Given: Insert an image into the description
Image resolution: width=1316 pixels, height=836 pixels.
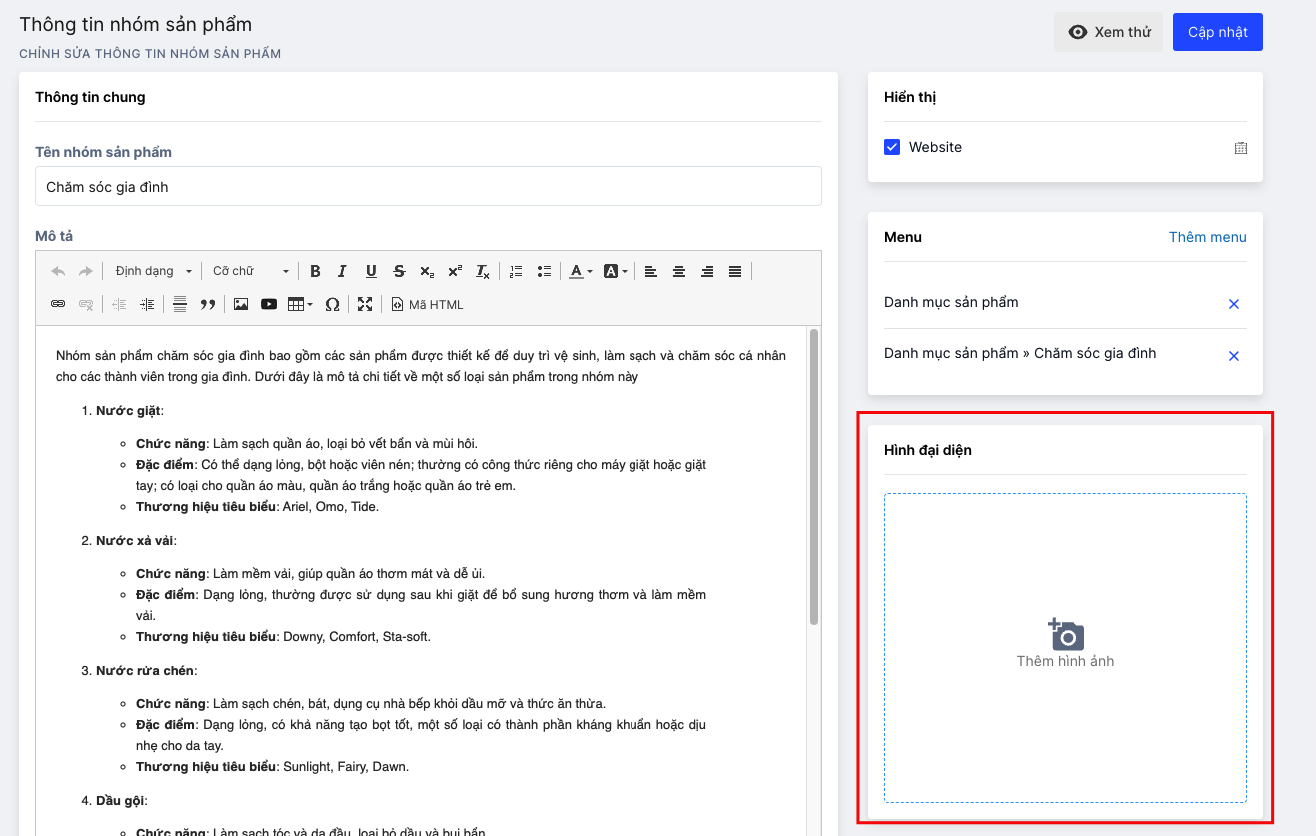Looking at the screenshot, I should pyautogui.click(x=241, y=304).
